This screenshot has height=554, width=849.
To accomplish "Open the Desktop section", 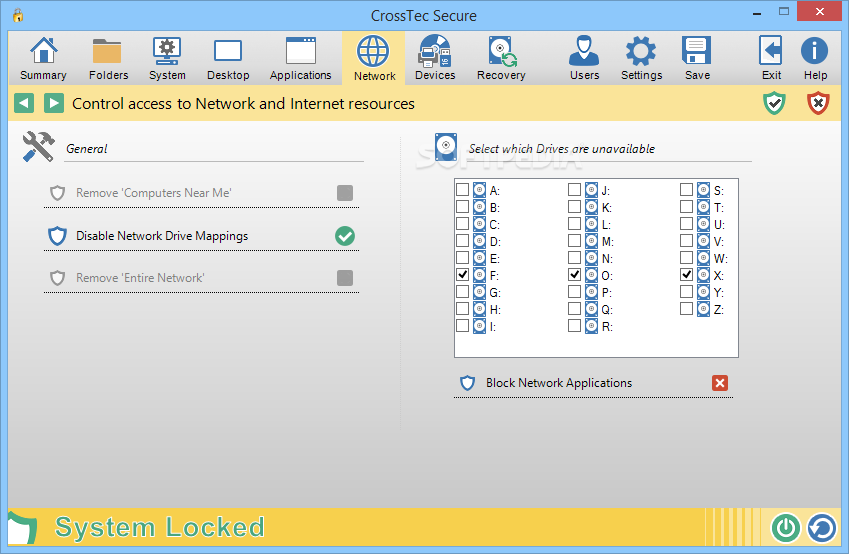I will click(x=228, y=58).
